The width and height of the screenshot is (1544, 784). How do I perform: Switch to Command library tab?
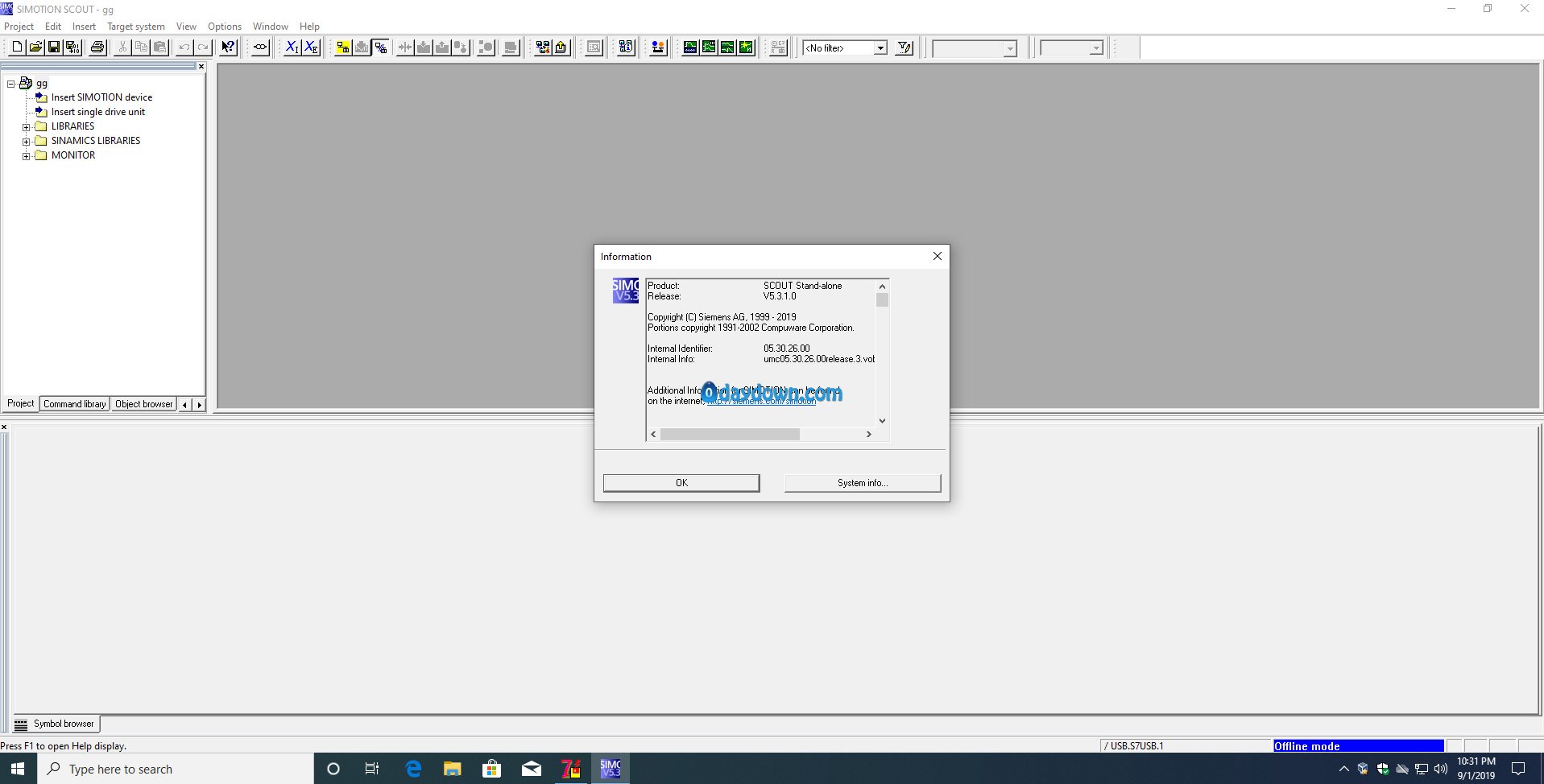pyautogui.click(x=74, y=404)
